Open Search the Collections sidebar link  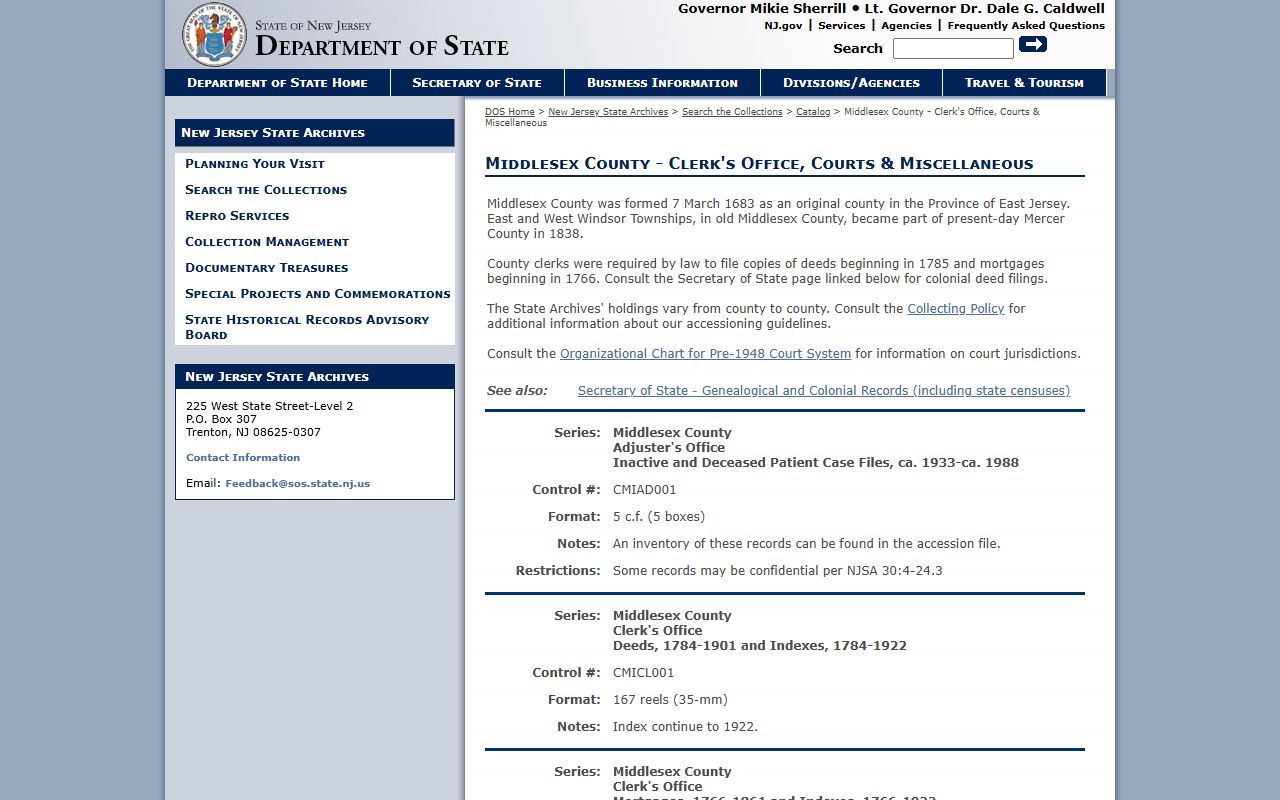[266, 190]
